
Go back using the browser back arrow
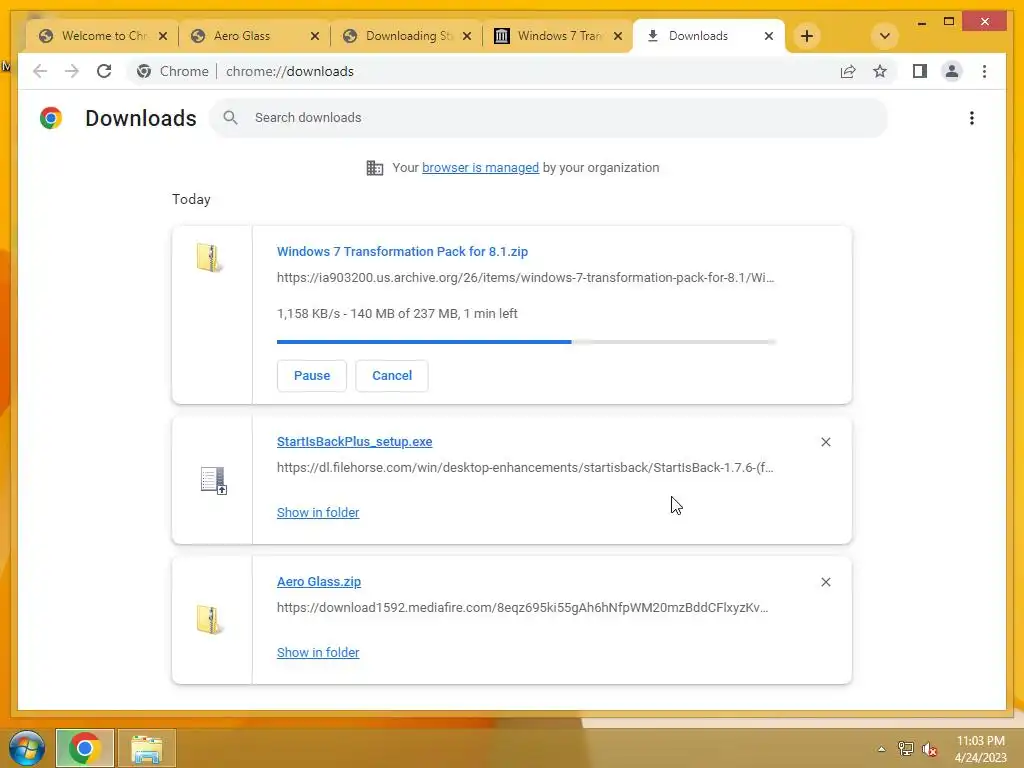tap(40, 71)
